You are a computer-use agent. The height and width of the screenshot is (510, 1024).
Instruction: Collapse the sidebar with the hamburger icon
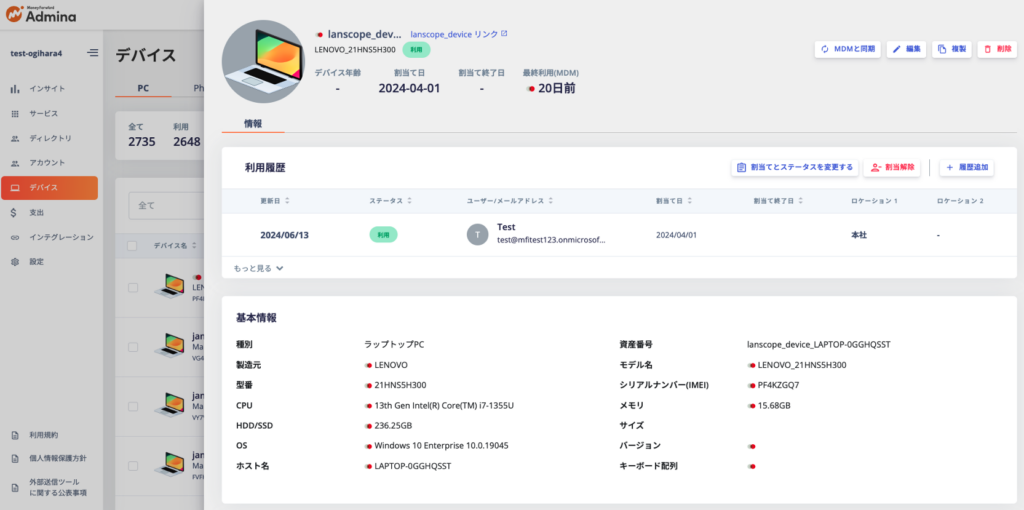point(93,53)
